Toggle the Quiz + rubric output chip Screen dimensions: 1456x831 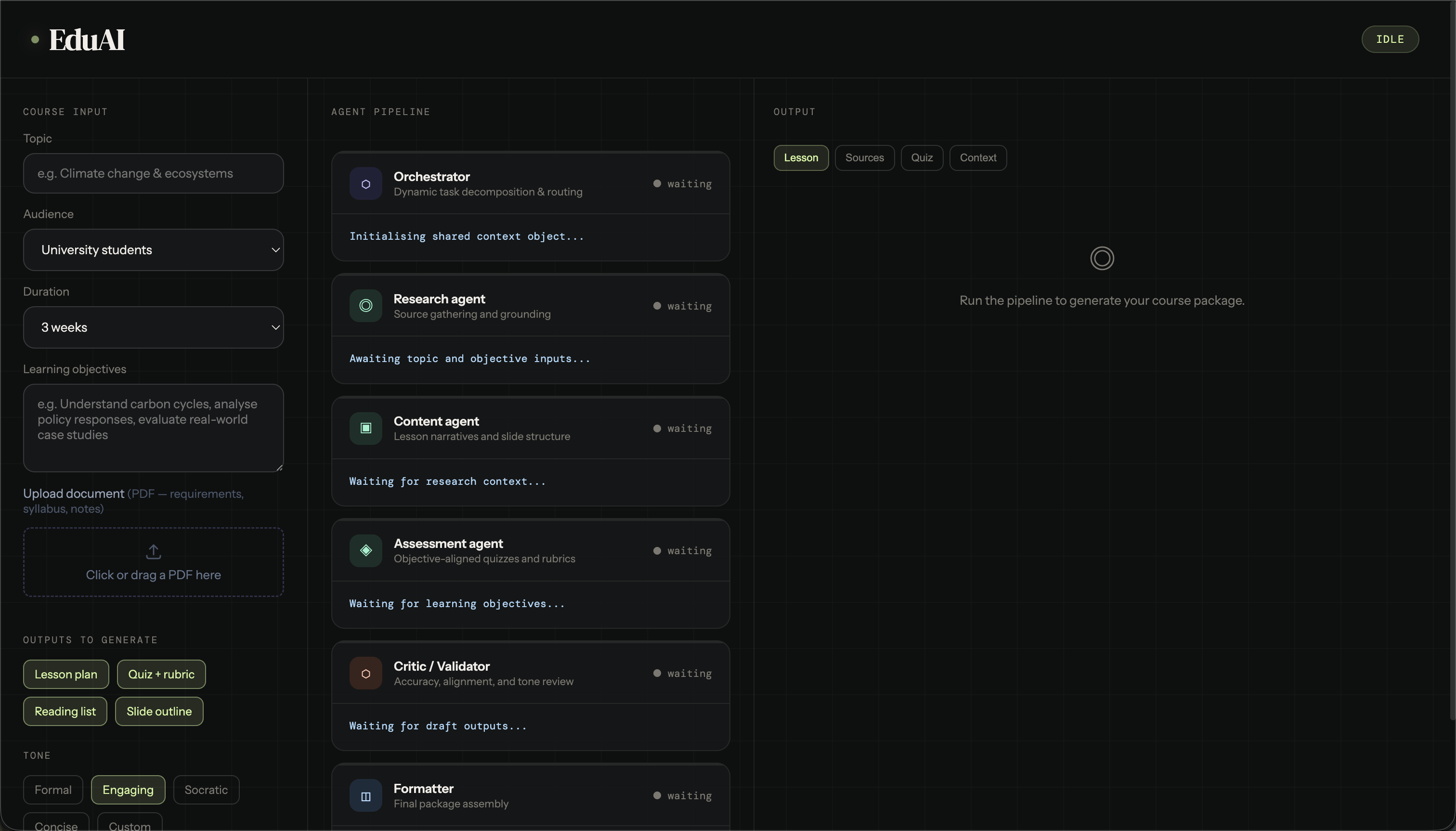click(x=161, y=674)
